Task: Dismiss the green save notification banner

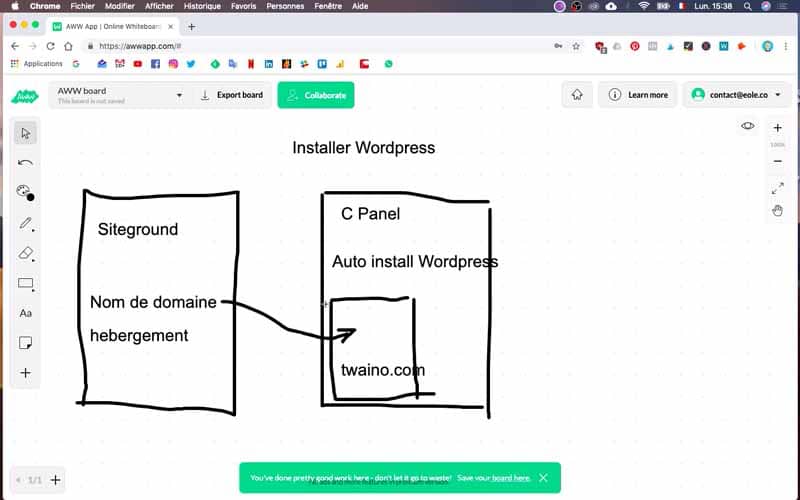Action: click(x=543, y=478)
